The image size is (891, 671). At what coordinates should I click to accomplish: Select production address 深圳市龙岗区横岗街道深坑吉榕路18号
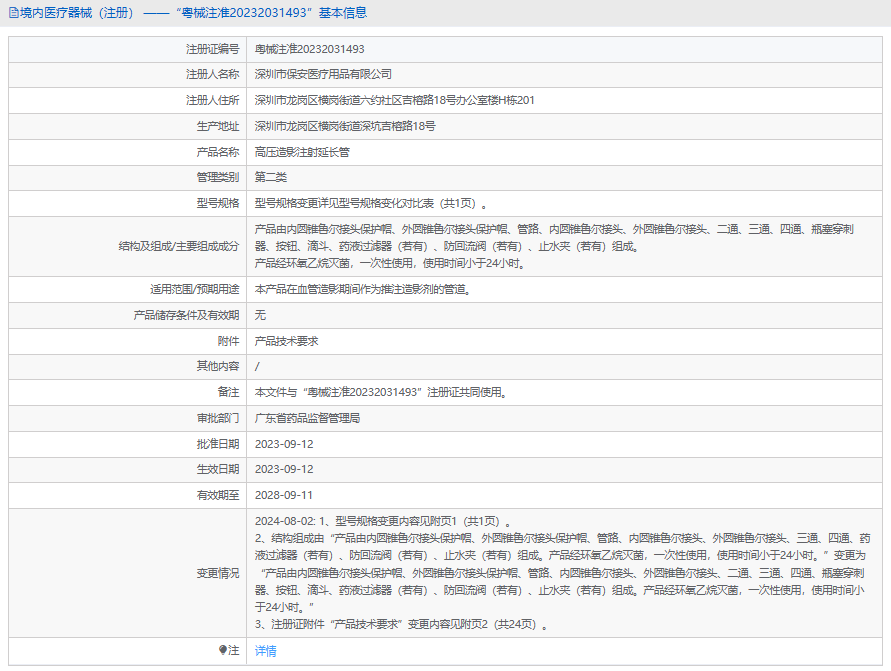tap(345, 126)
